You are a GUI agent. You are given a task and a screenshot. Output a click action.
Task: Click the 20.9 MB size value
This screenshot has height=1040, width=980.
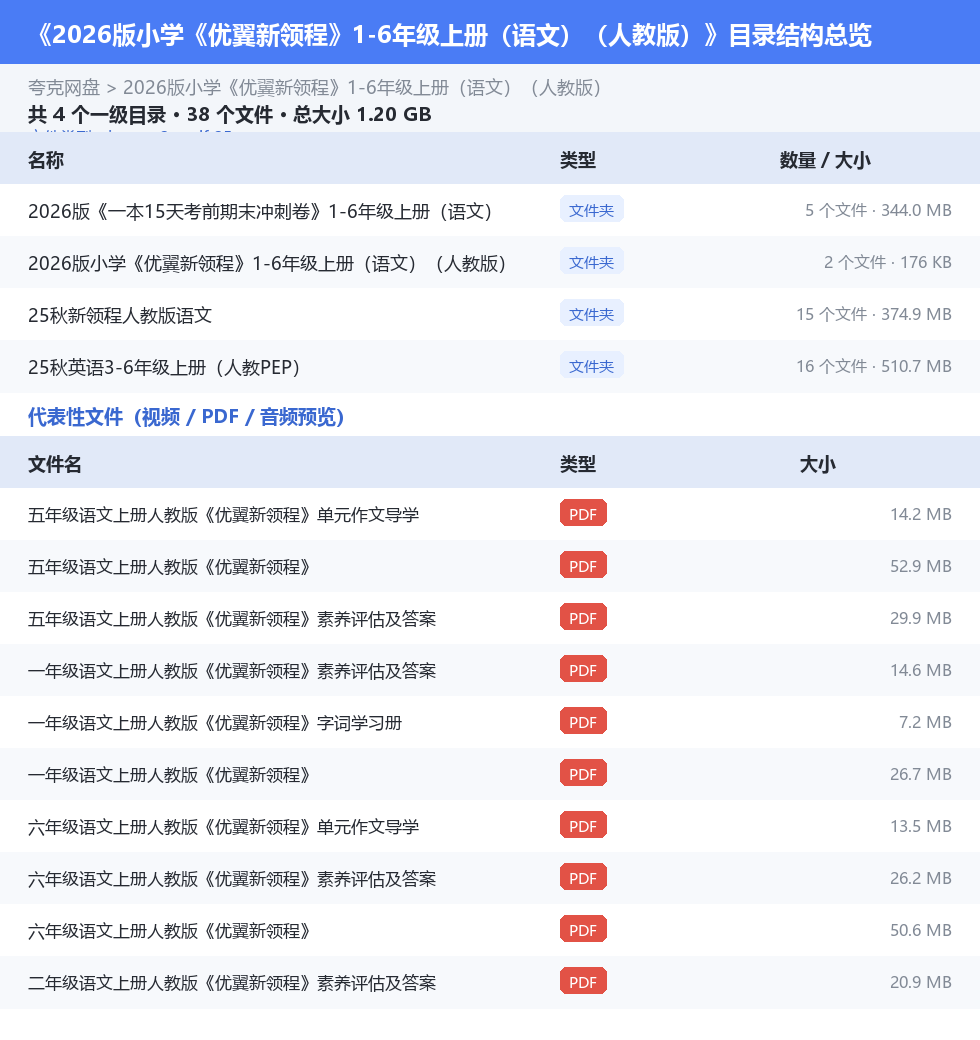click(x=920, y=982)
